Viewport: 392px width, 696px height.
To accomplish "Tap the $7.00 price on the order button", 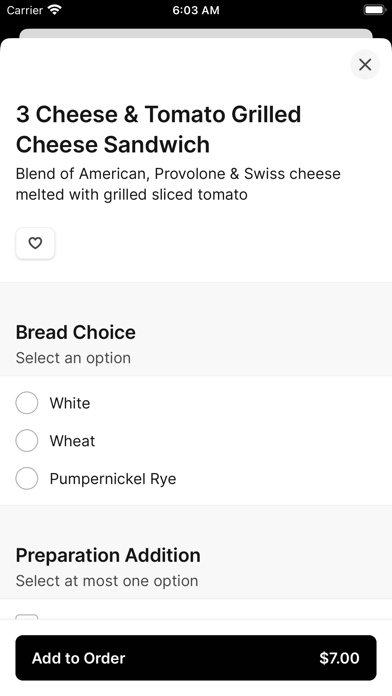I will (x=339, y=658).
